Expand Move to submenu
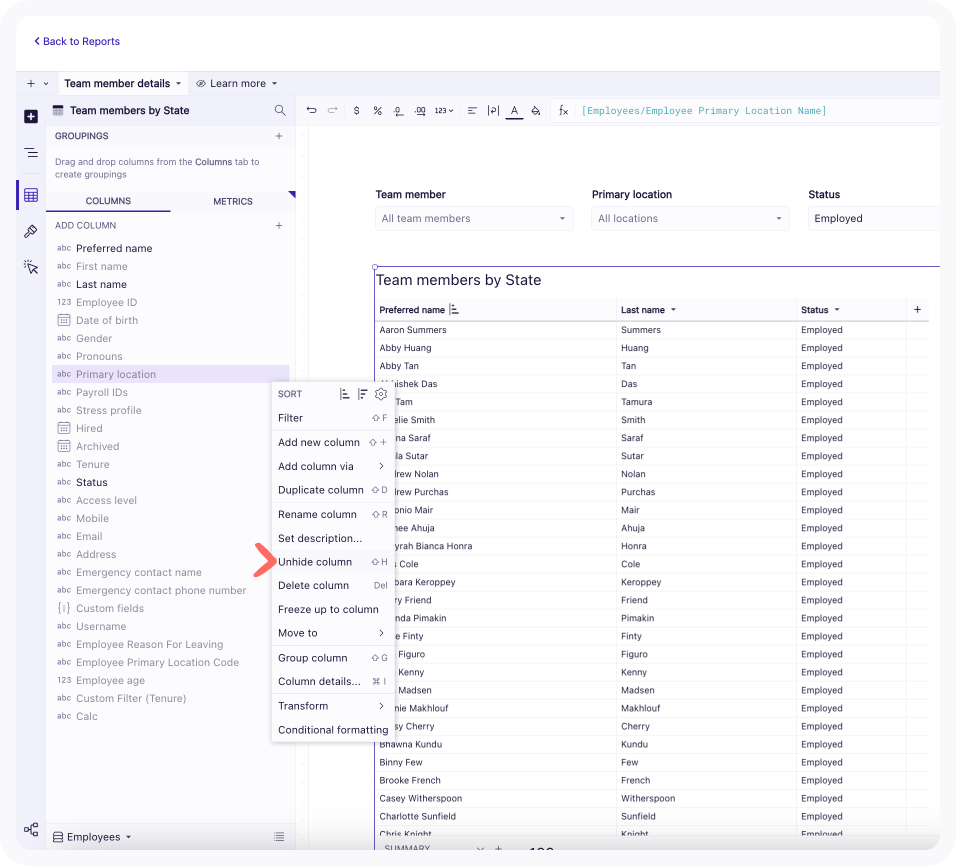Screen dimensions: 956x866 pyautogui.click(x=332, y=633)
